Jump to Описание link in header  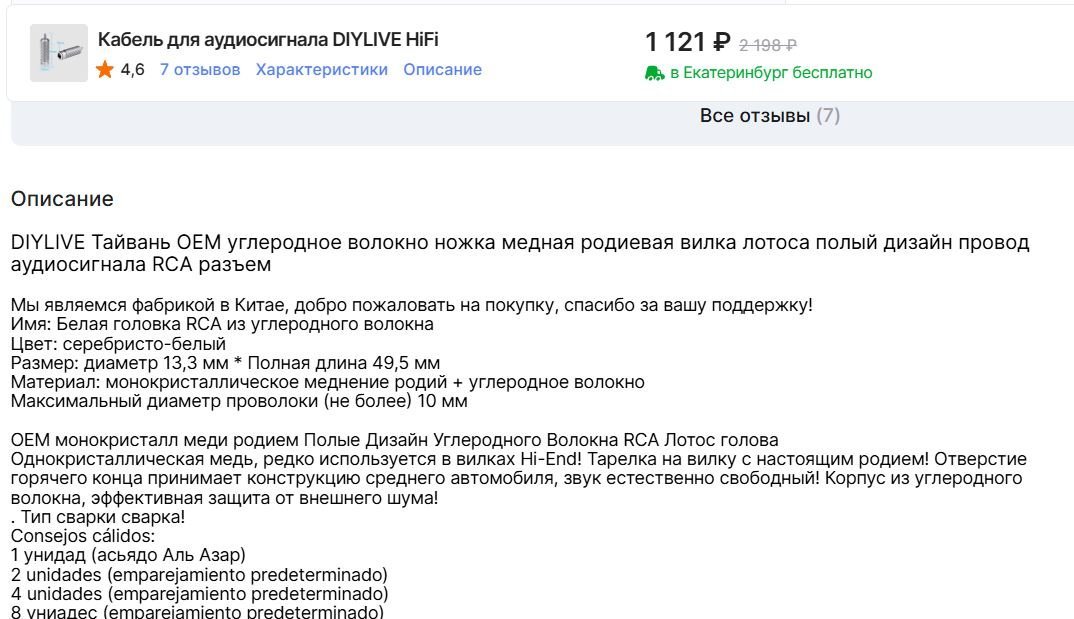(x=442, y=70)
